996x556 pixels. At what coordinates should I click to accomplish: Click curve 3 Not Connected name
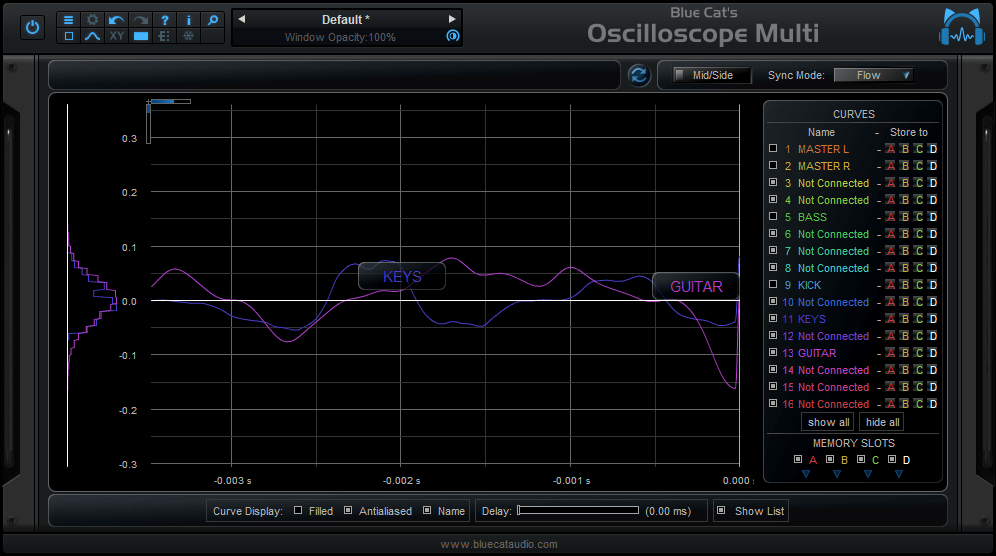pos(833,183)
